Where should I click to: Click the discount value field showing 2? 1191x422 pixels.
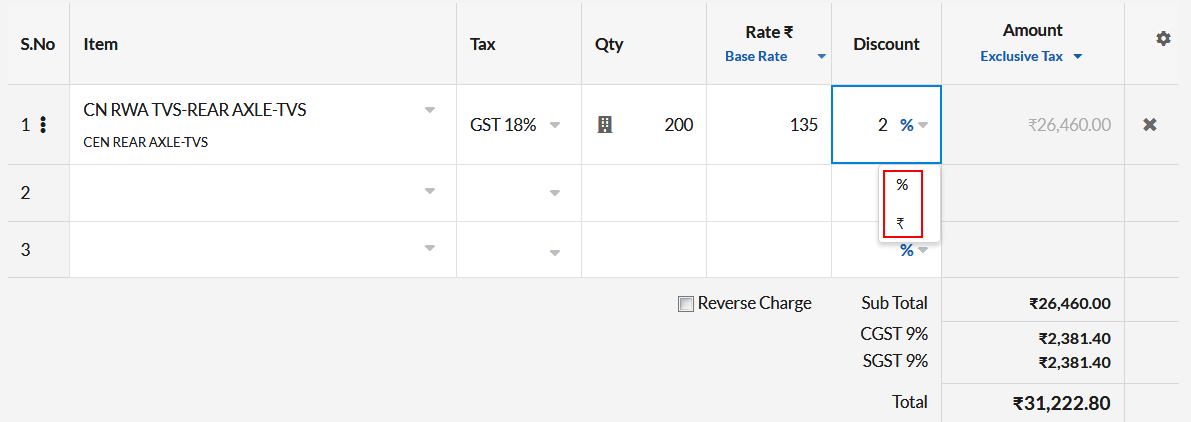point(864,124)
